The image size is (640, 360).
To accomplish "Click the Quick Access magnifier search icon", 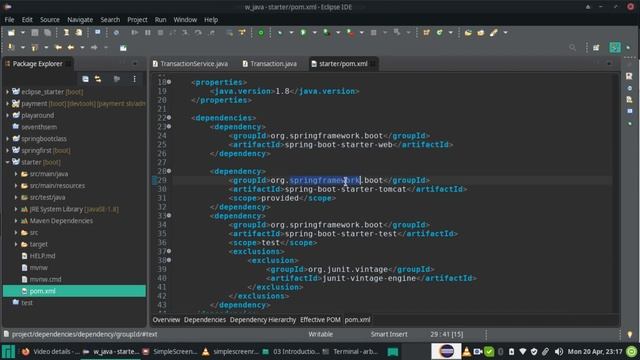I will [573, 48].
